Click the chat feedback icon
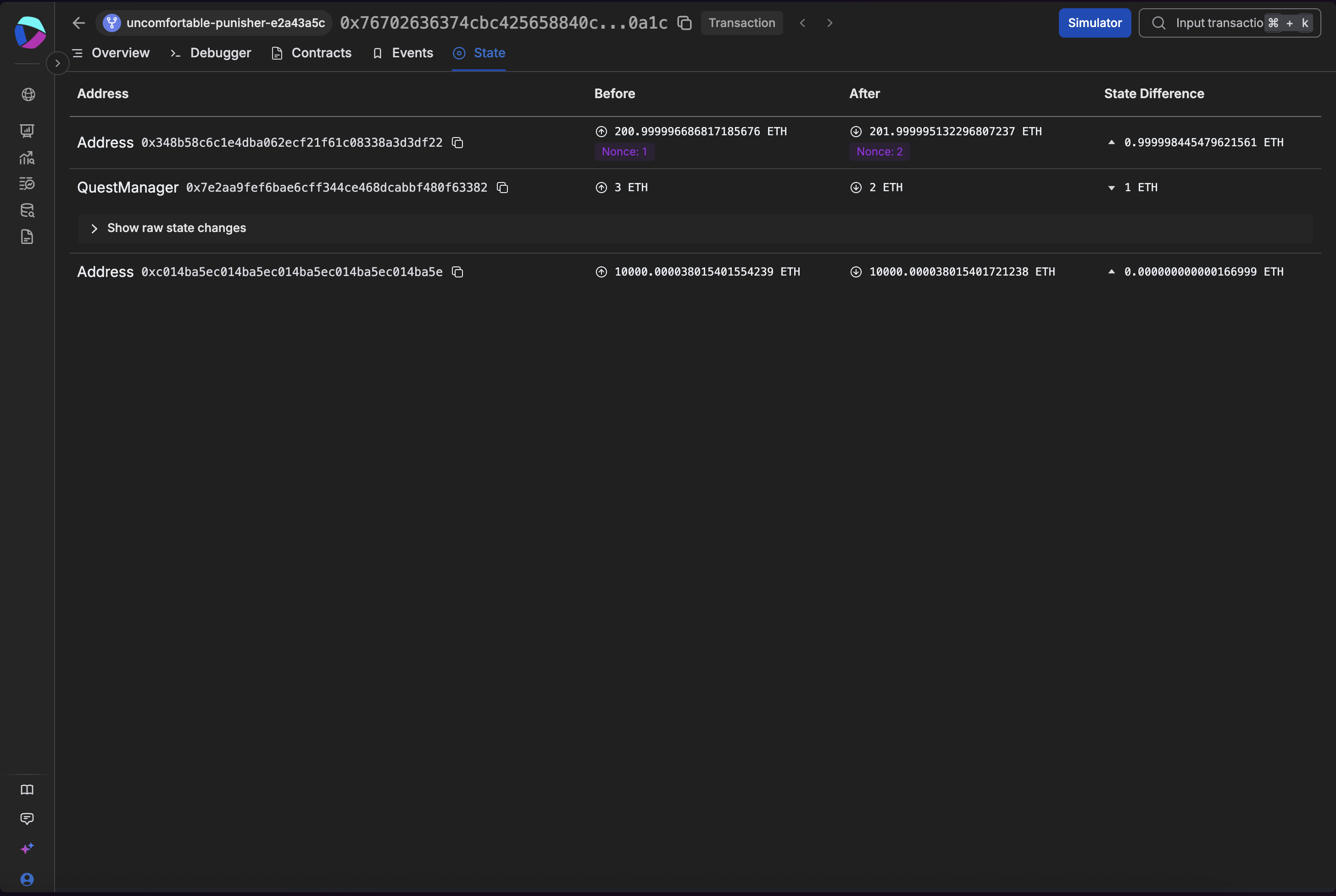This screenshot has height=896, width=1336. pyautogui.click(x=27, y=819)
